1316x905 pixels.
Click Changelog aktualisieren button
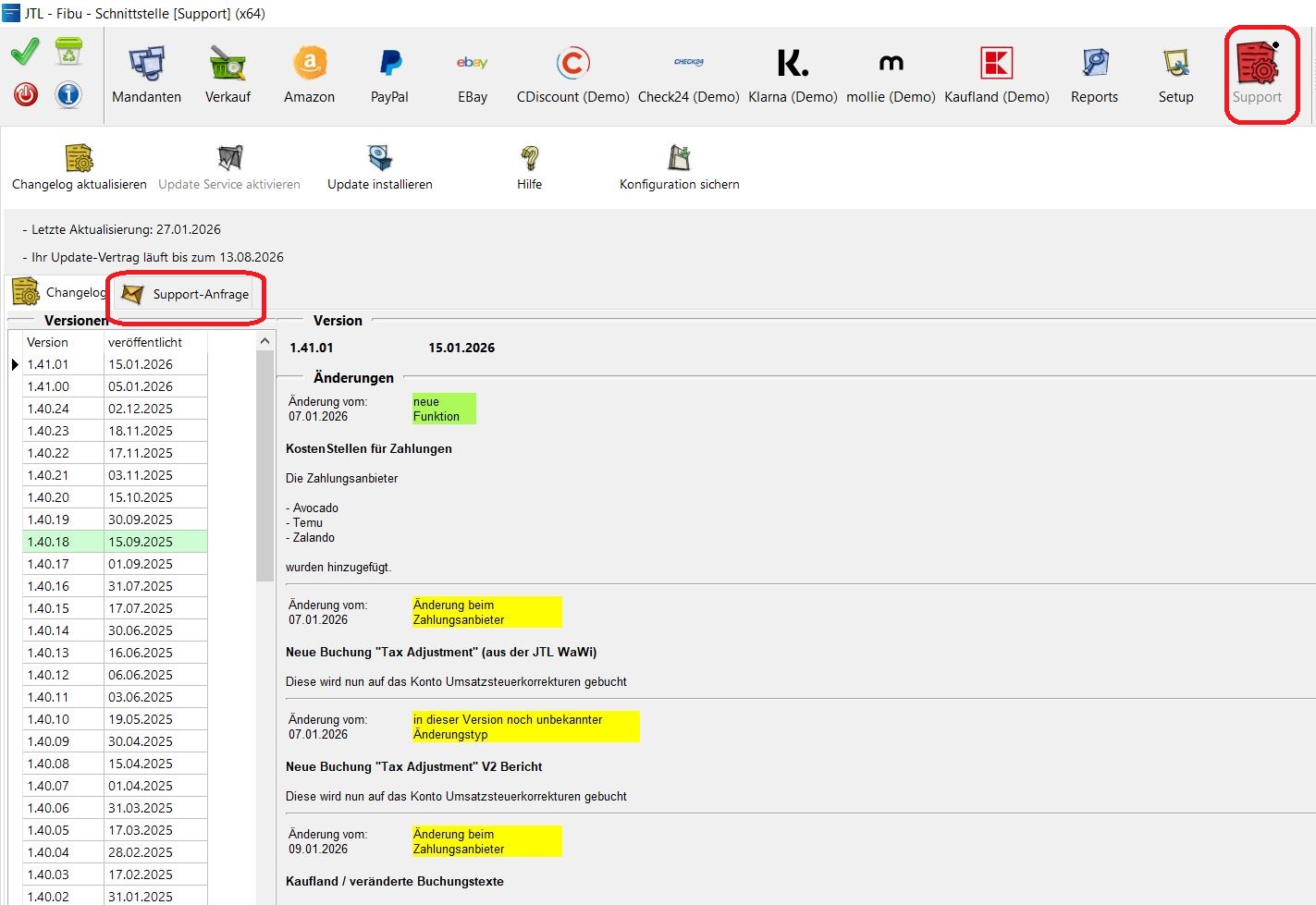(79, 167)
